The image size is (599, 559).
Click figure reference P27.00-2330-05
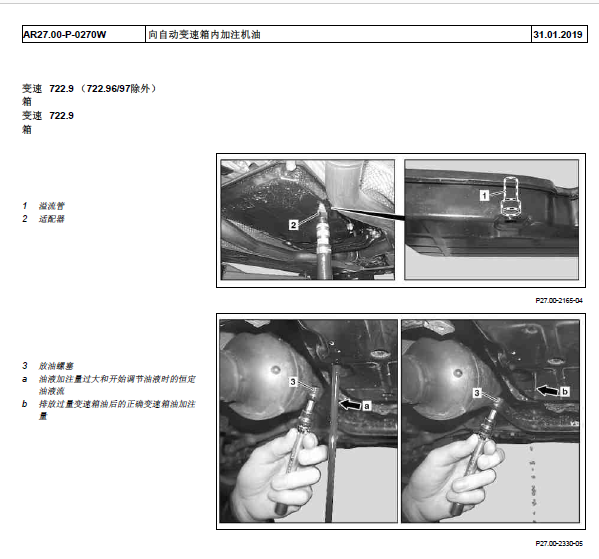tap(559, 543)
